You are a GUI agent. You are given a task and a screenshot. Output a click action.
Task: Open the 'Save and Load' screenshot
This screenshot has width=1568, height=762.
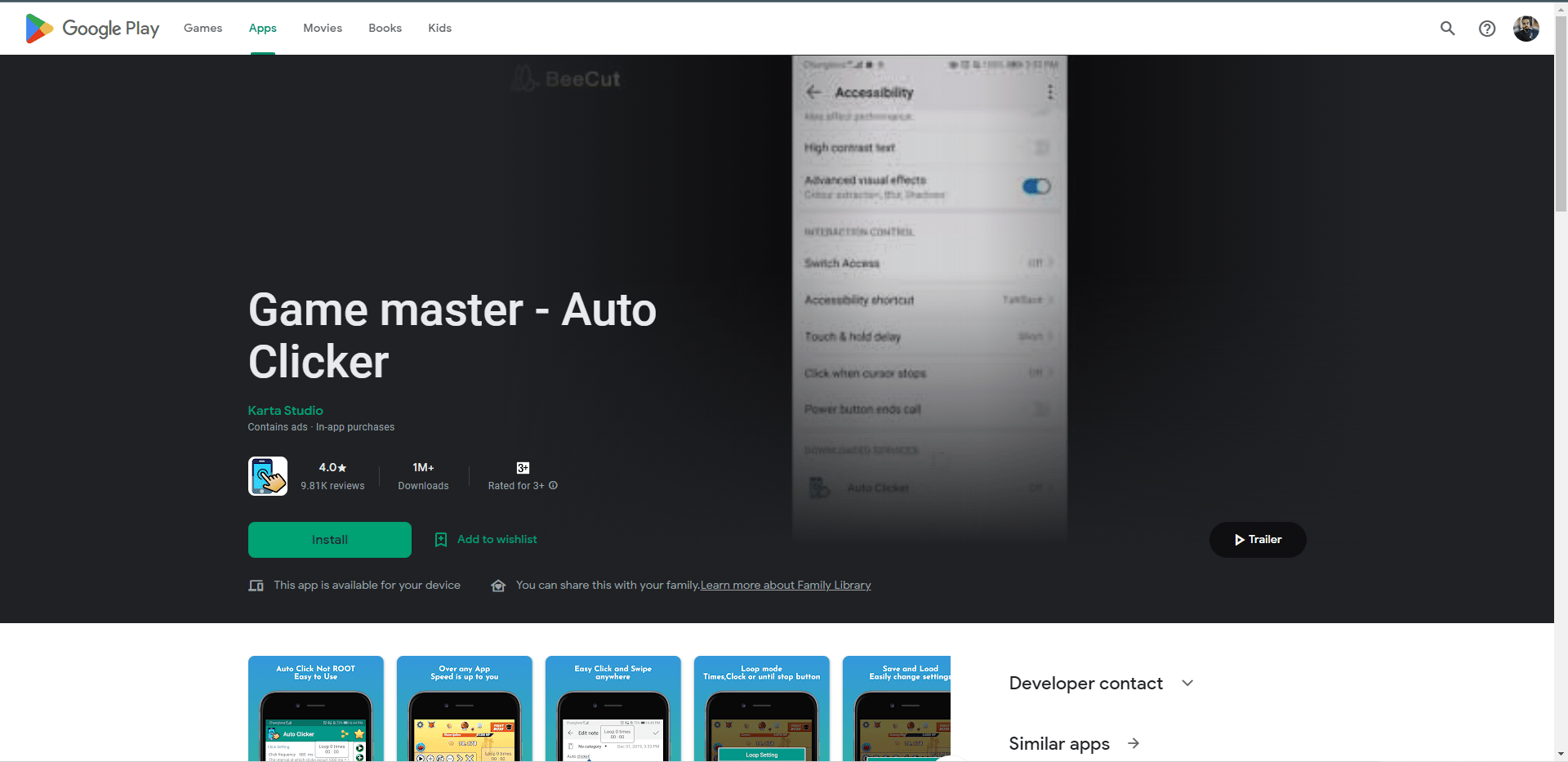point(897,708)
